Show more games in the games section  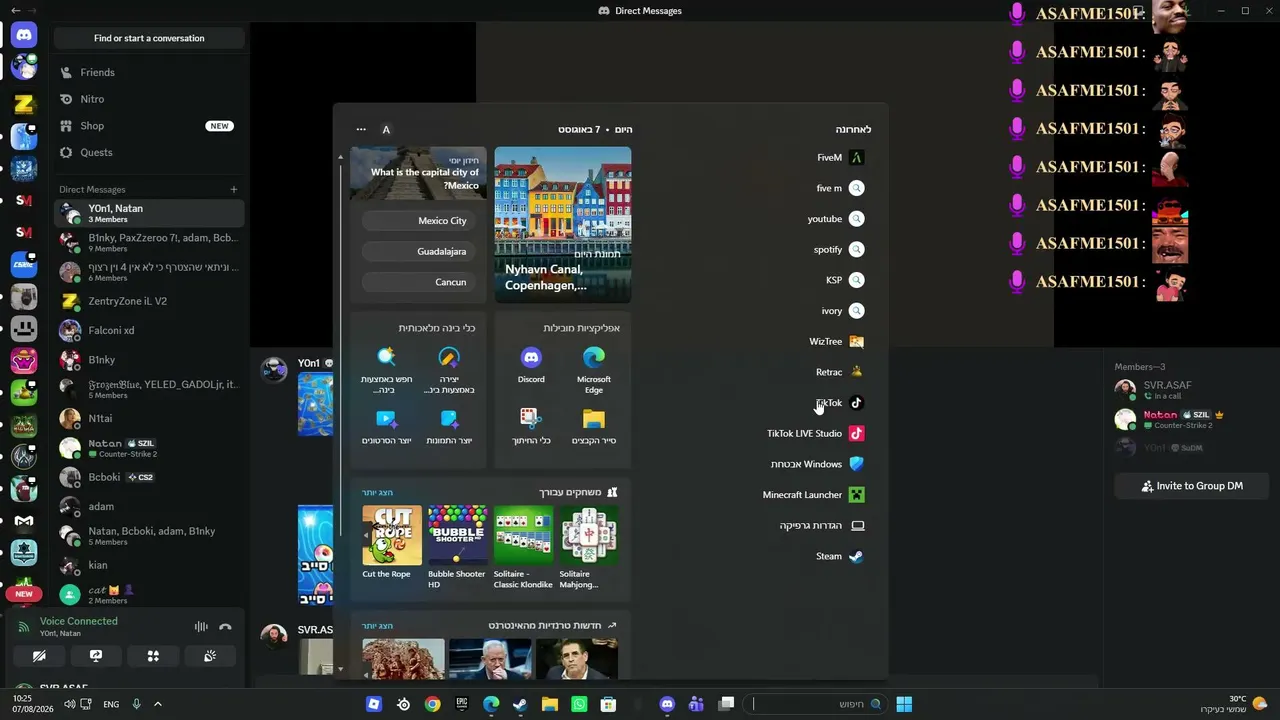(378, 492)
